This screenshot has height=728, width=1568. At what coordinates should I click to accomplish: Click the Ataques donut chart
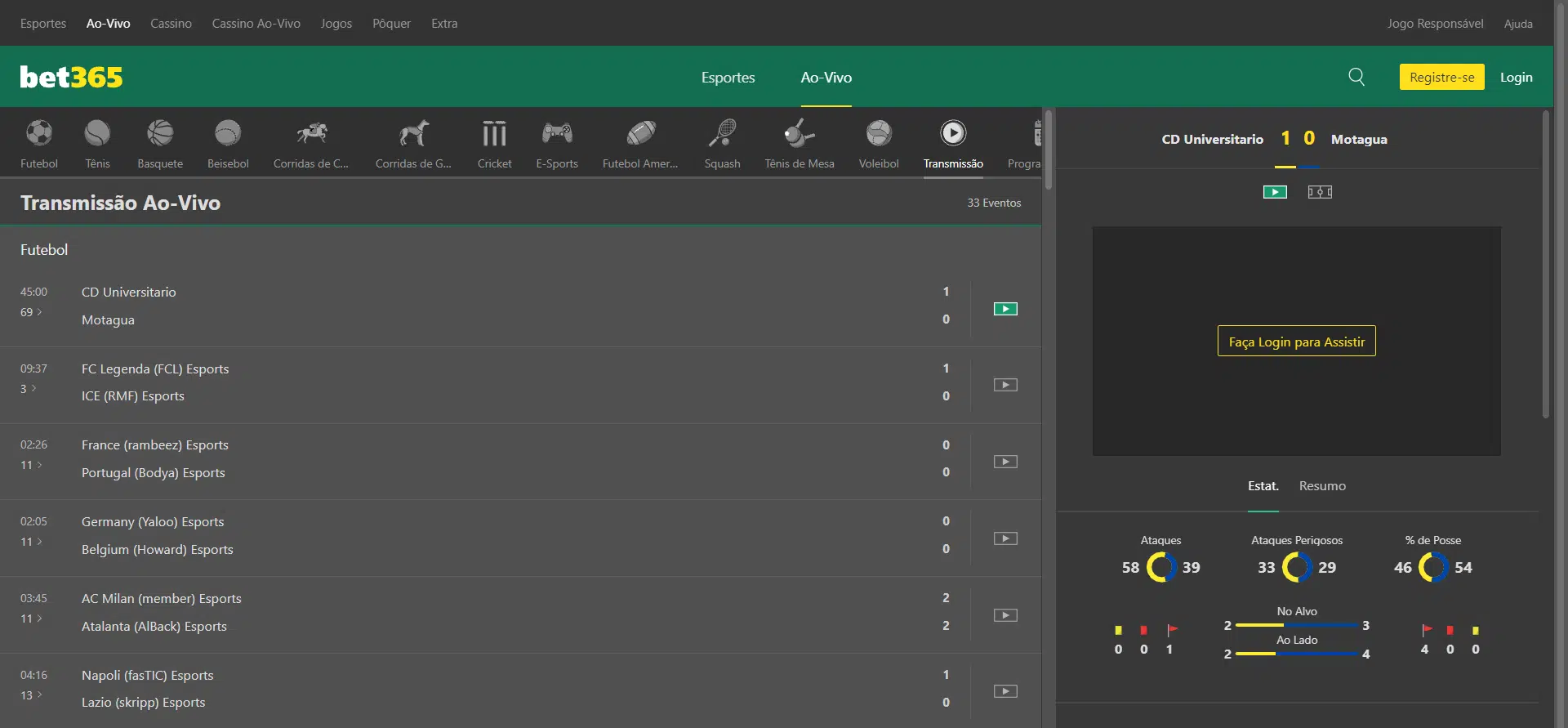(1161, 567)
